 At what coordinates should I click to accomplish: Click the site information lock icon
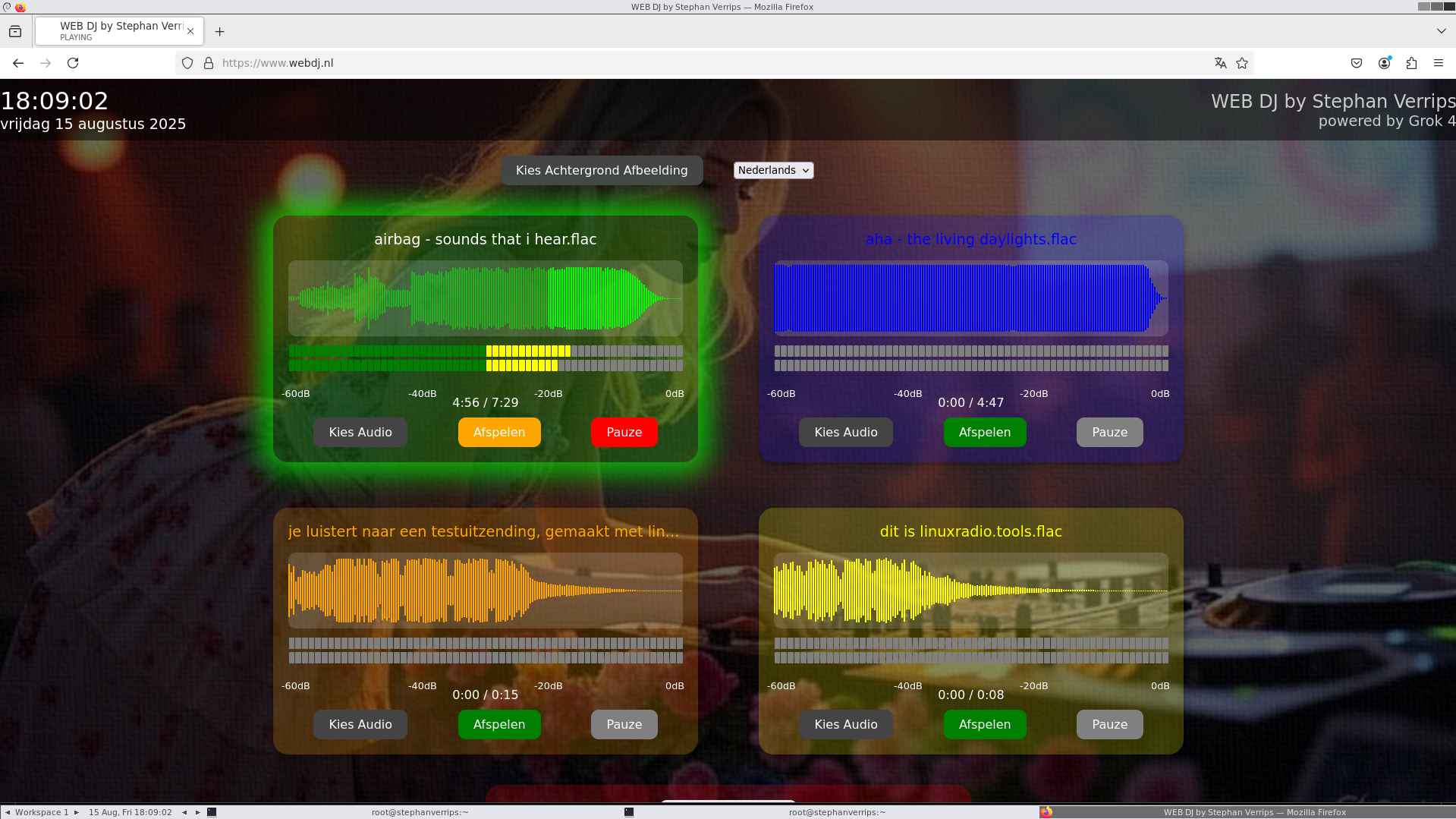click(209, 63)
